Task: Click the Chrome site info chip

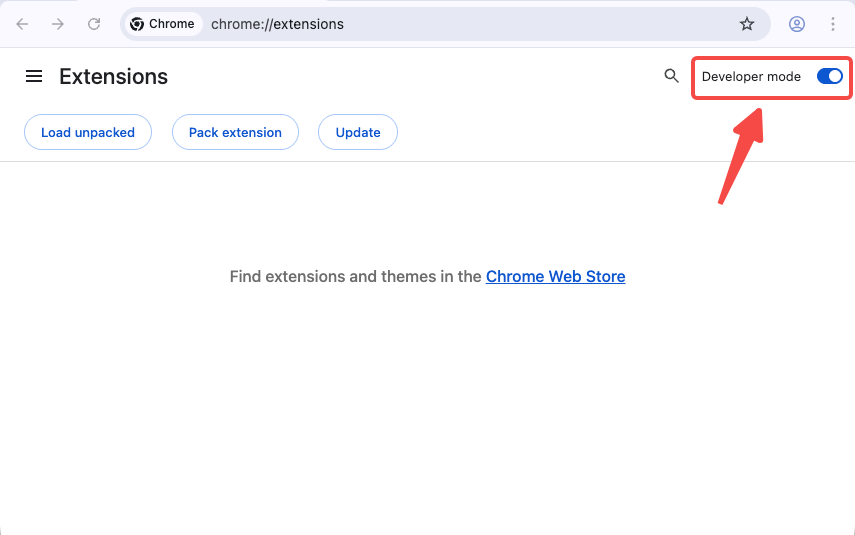Action: click(x=162, y=24)
